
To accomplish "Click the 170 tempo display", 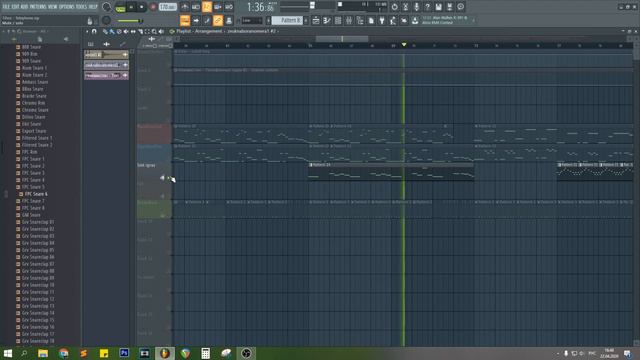I will [168, 7].
